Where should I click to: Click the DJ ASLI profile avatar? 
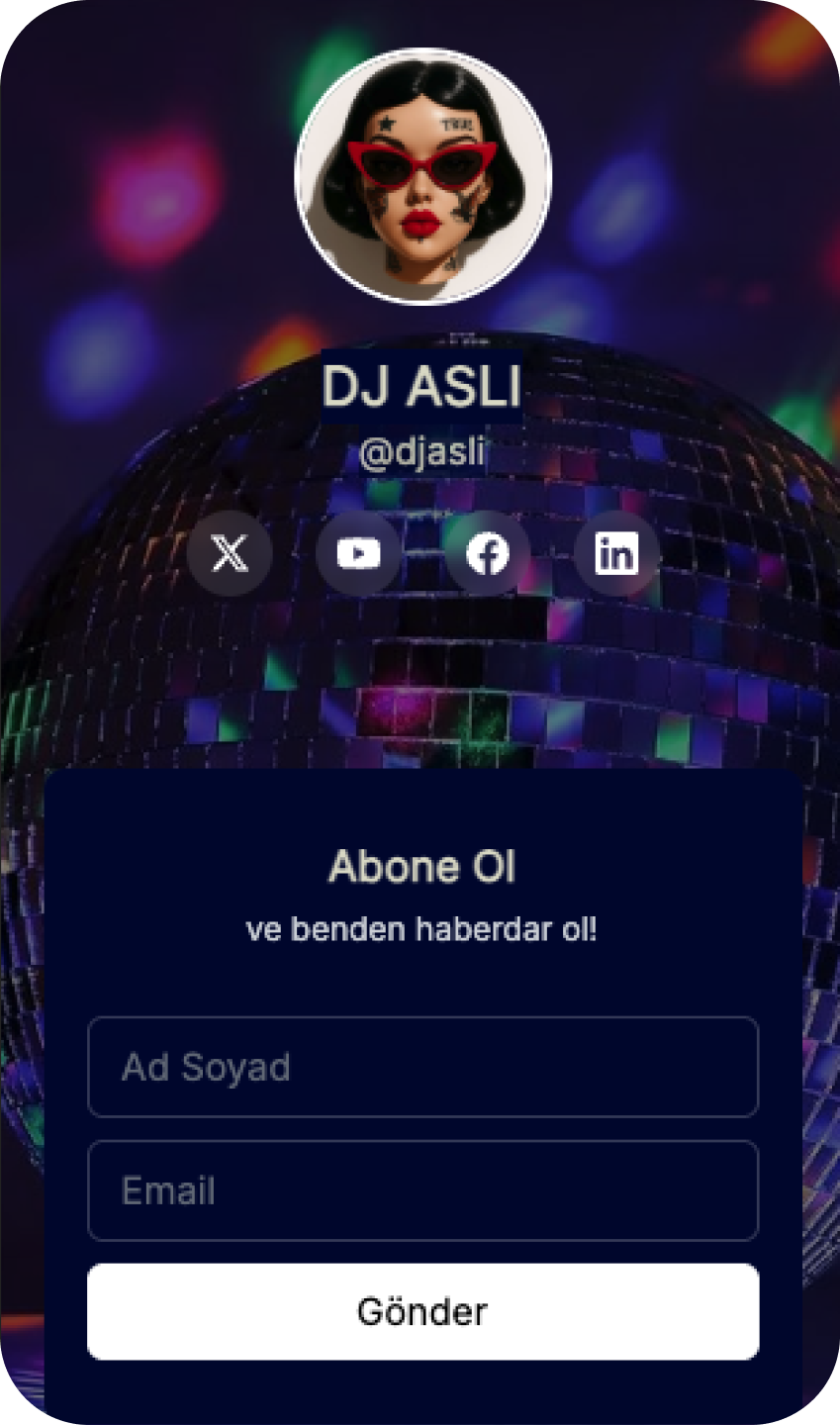[x=423, y=176]
